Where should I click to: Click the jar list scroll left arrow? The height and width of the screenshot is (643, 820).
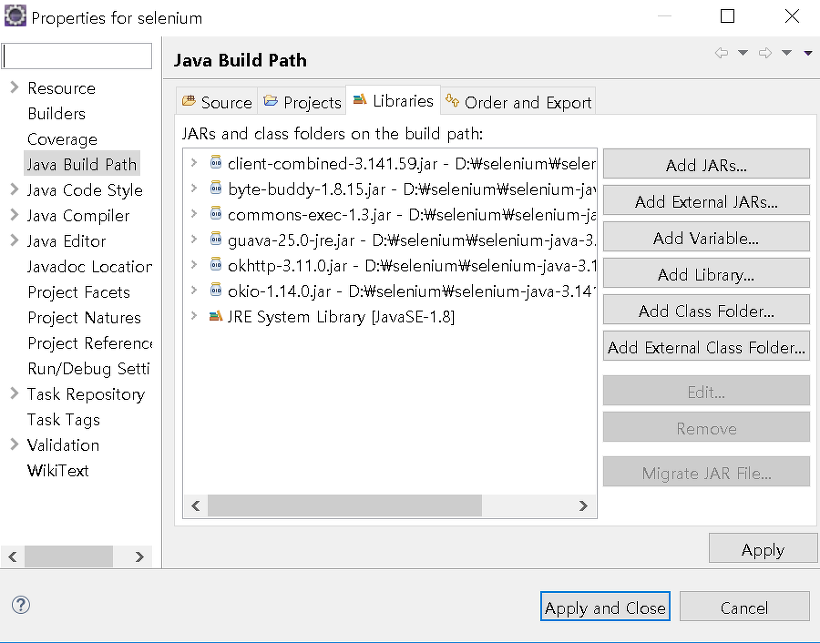[196, 506]
